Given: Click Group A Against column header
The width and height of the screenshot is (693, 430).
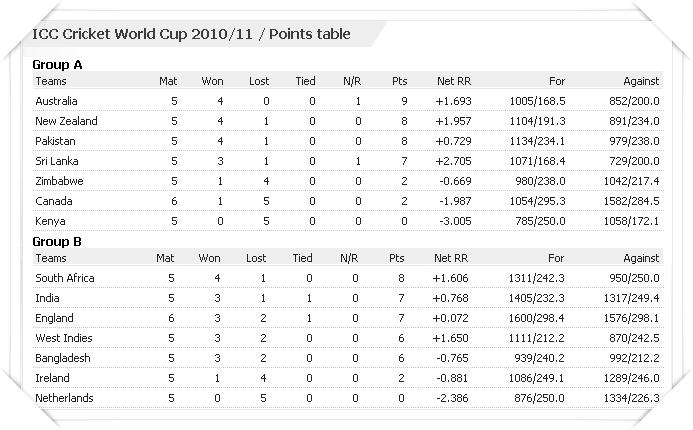Looking at the screenshot, I should point(641,81).
